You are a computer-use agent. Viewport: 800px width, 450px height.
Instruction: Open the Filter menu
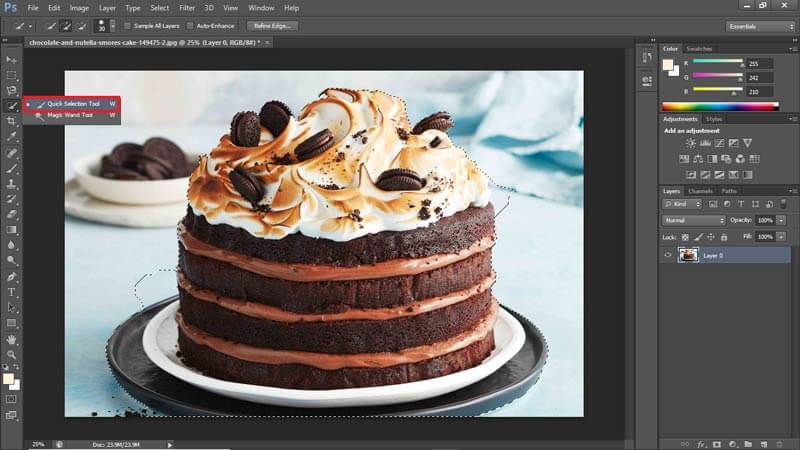189,7
